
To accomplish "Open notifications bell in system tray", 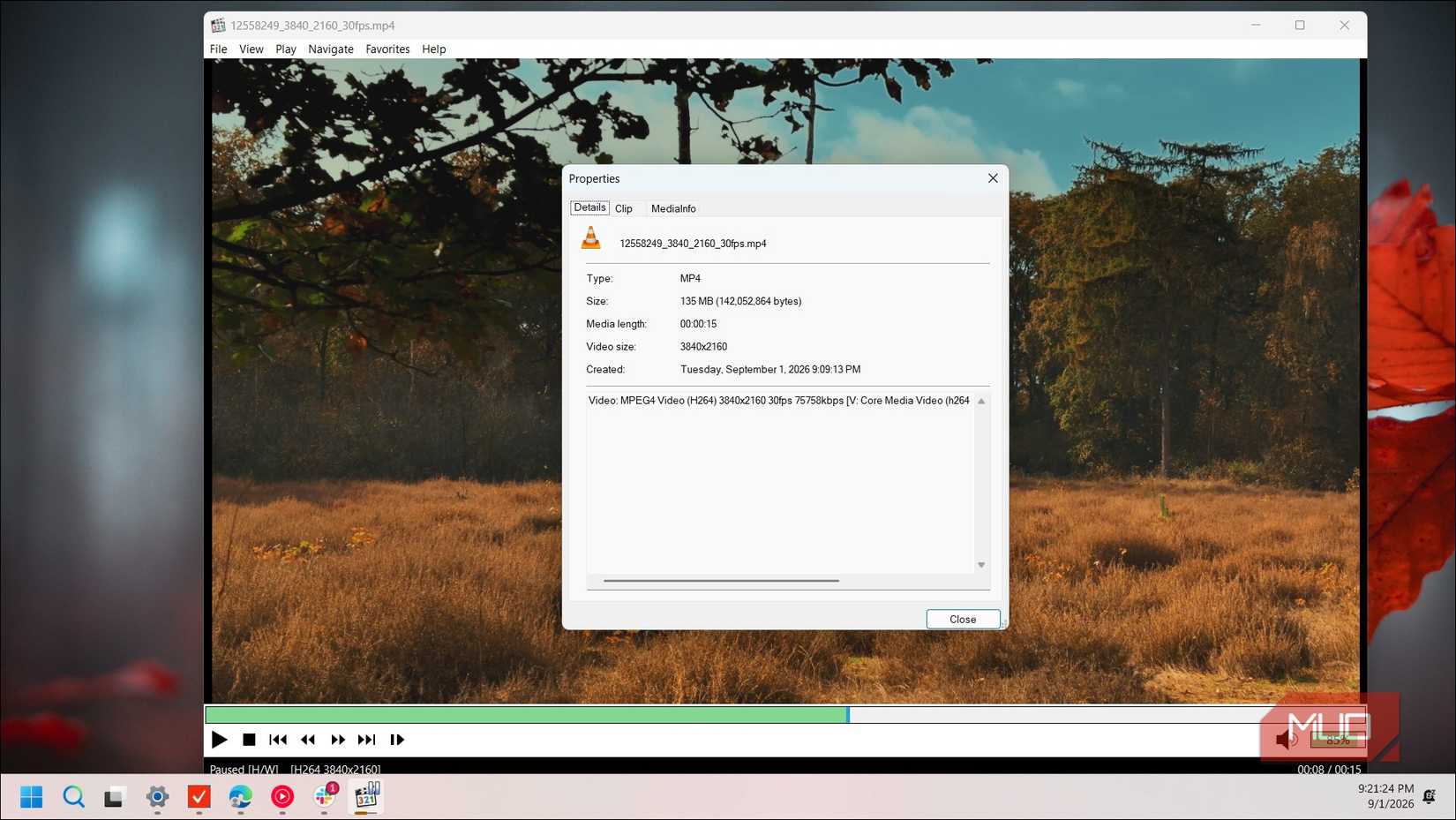I will click(x=1430, y=796).
